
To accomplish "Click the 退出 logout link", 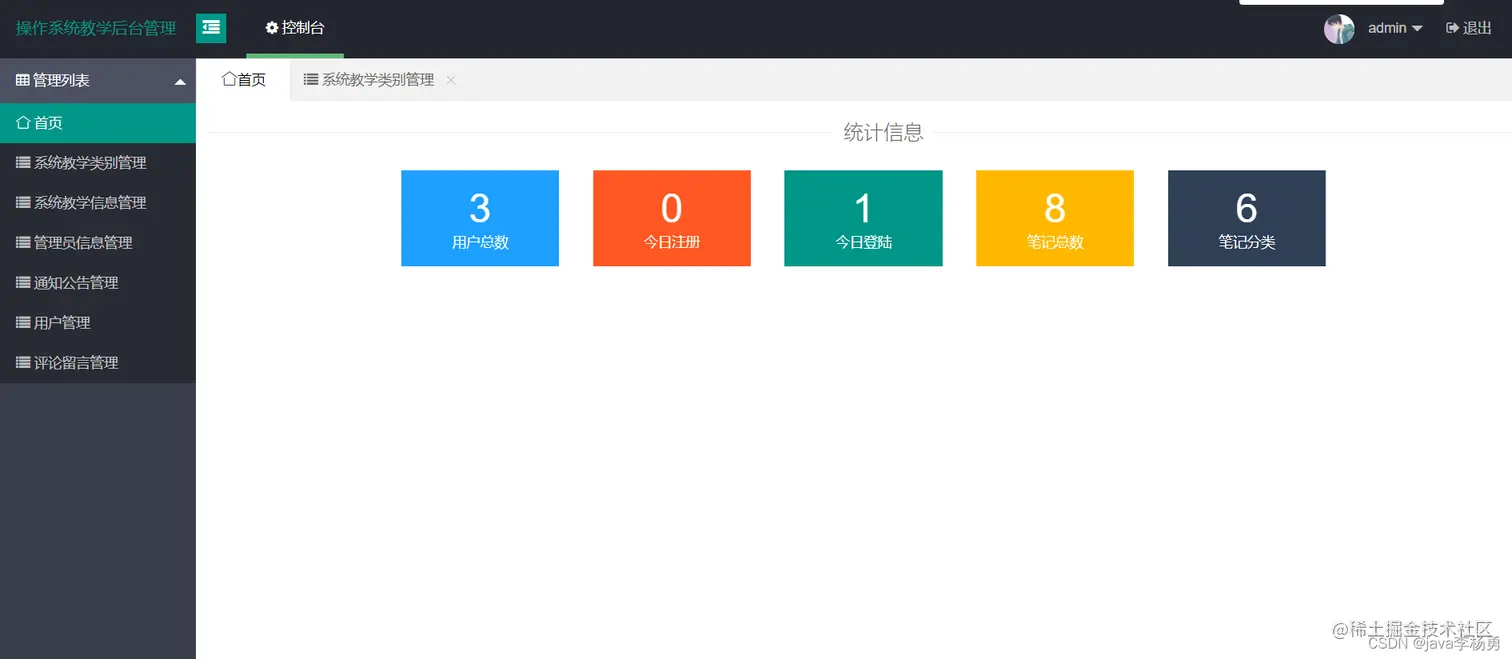I will coord(1469,28).
